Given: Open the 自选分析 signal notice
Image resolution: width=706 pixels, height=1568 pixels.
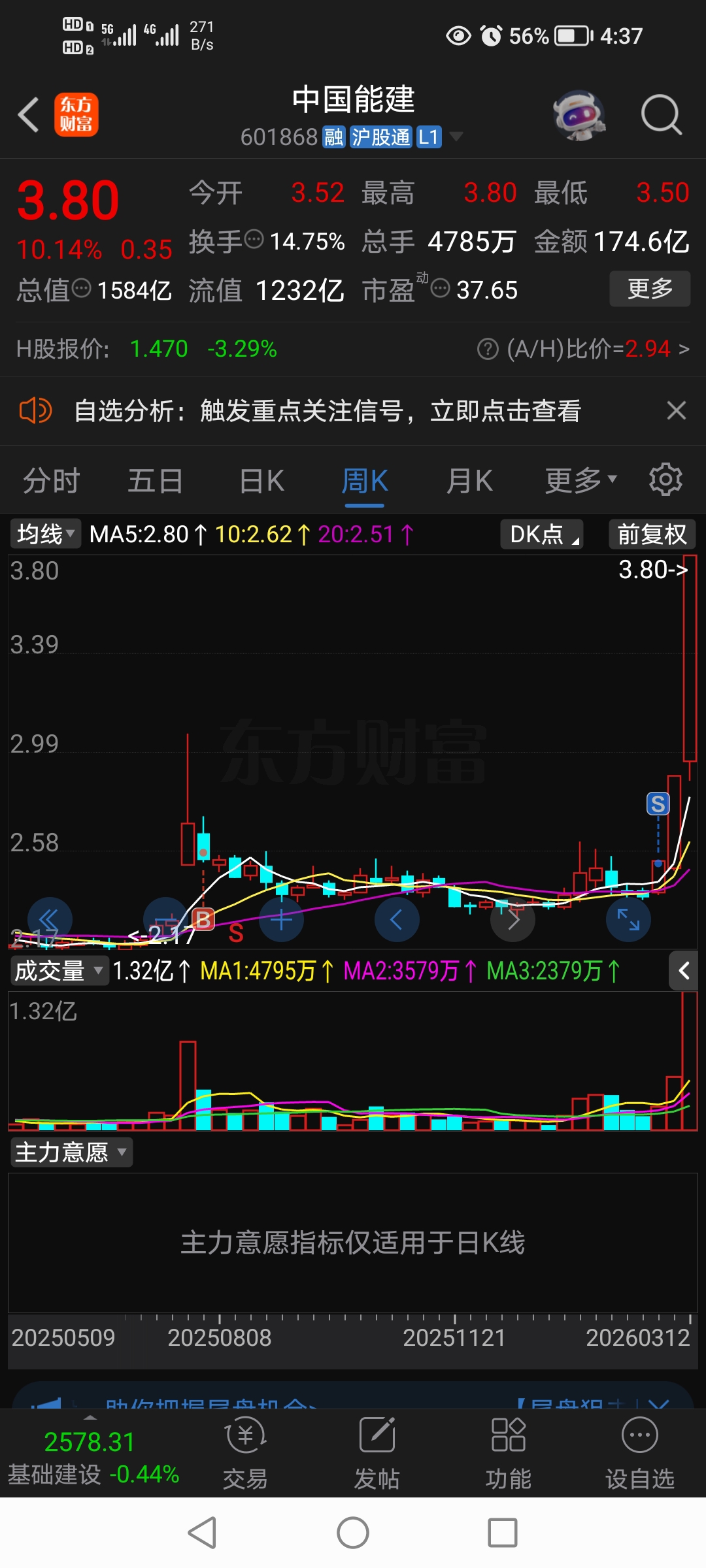Looking at the screenshot, I should pyautogui.click(x=328, y=411).
